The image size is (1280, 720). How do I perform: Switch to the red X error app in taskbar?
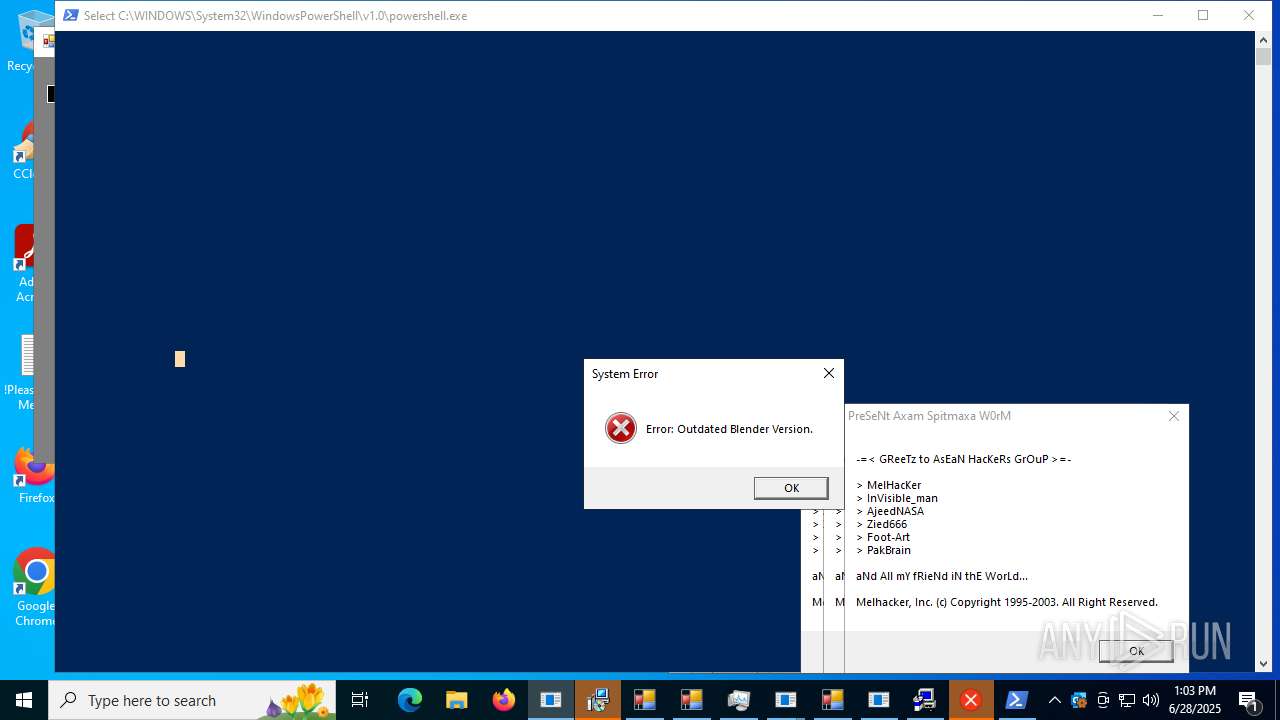(x=970, y=700)
